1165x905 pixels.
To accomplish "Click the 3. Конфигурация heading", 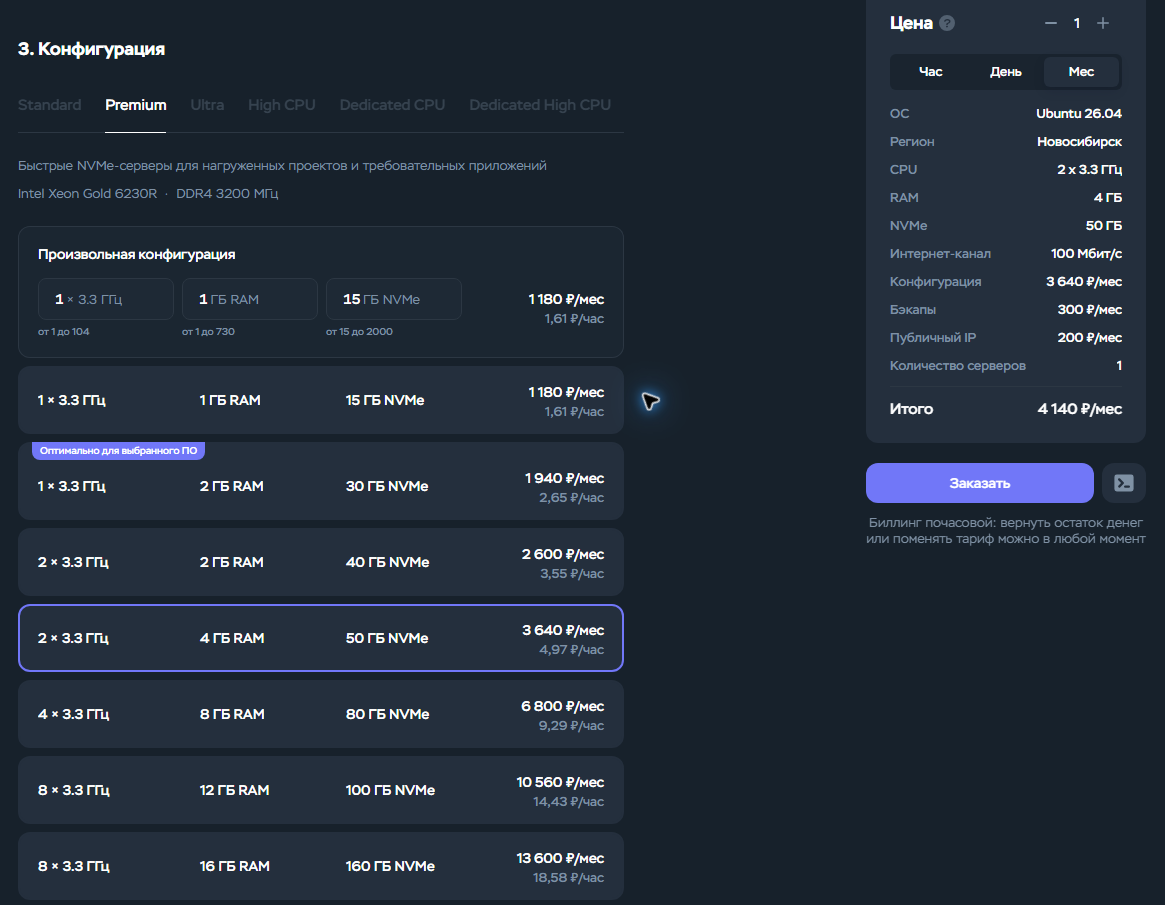I will 91,49.
